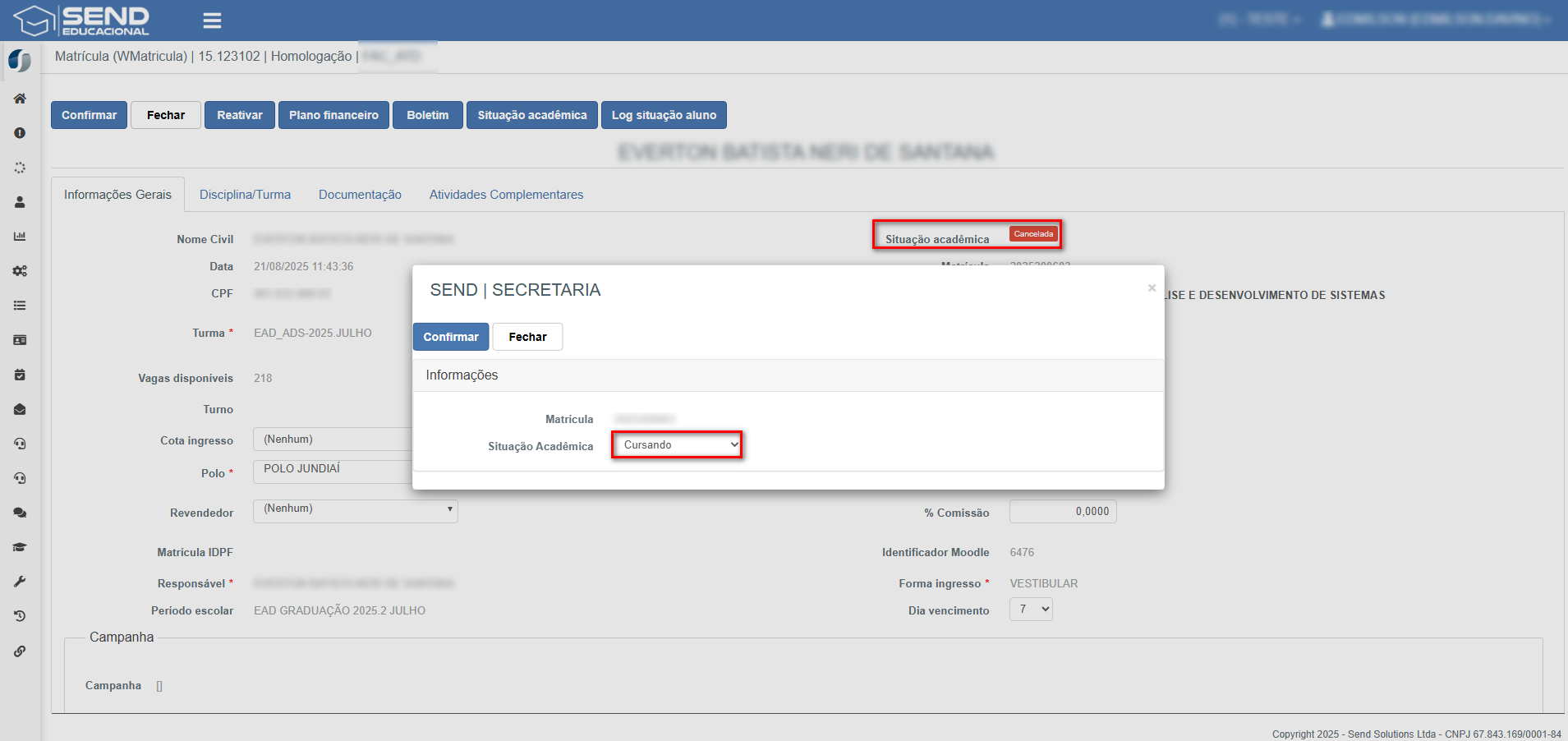The image size is (1568, 741).
Task: Click the chain link icon in sidebar
Action: tap(20, 651)
